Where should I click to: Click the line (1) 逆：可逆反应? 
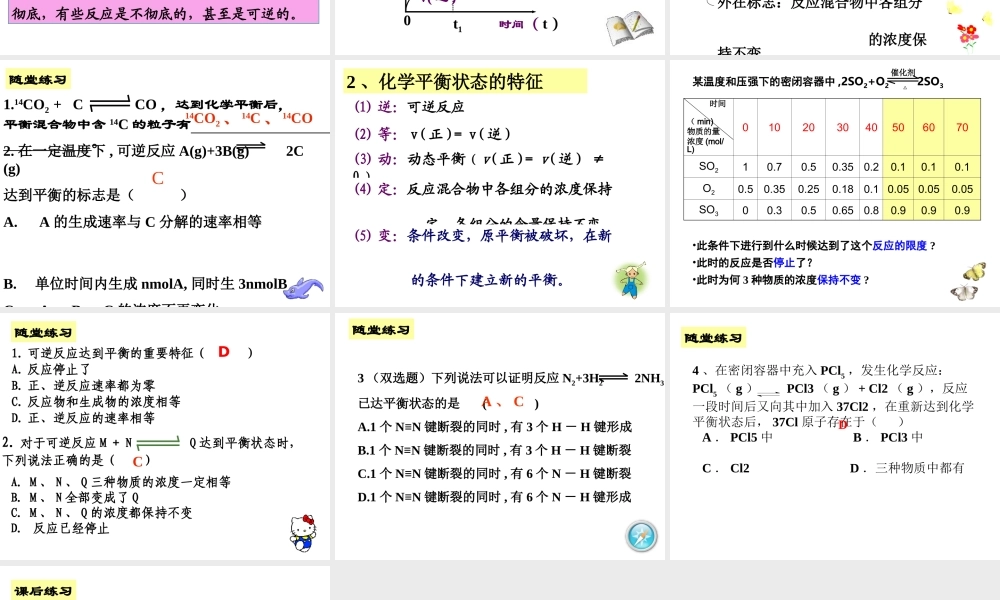(x=409, y=106)
